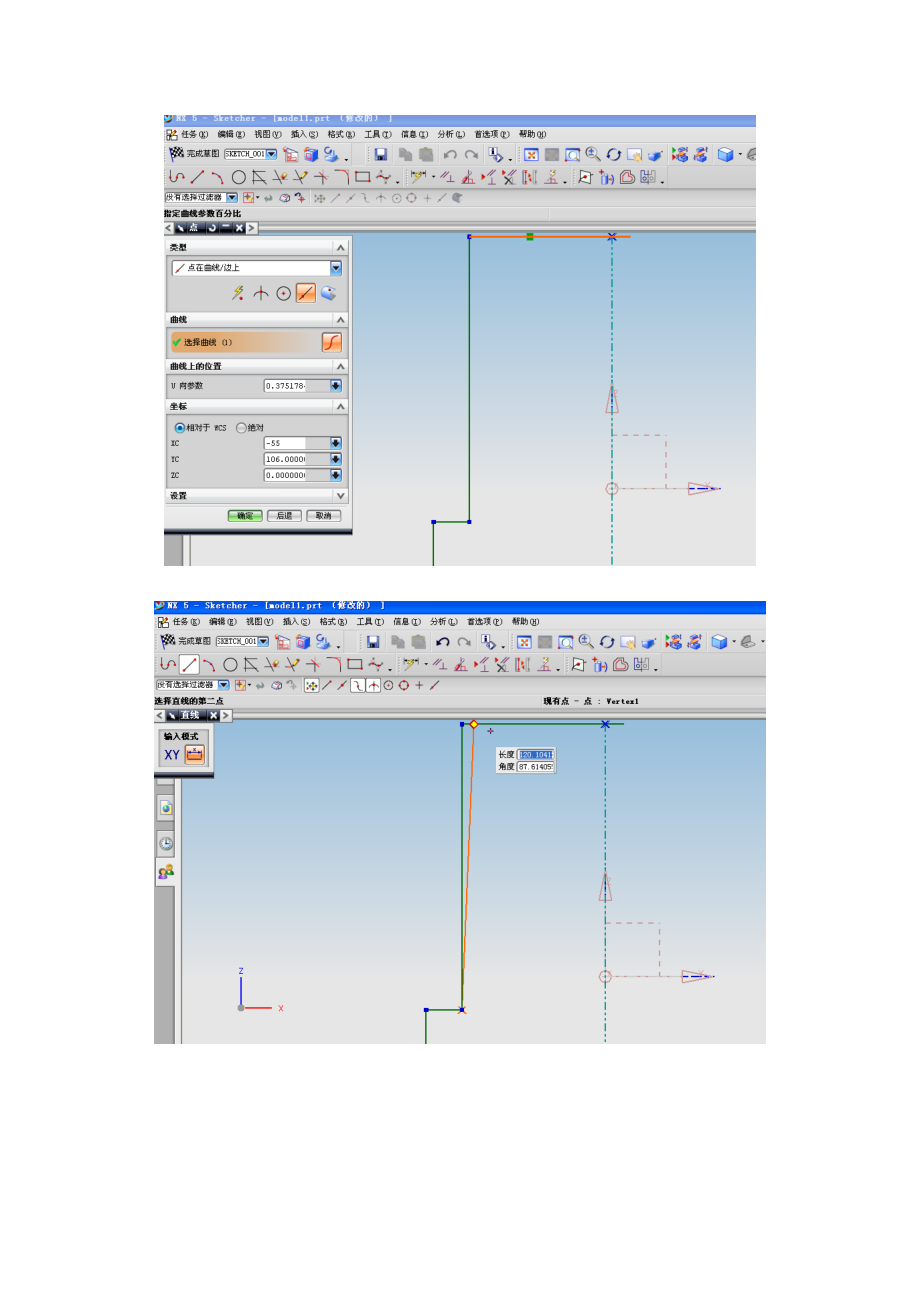
Task: Select the Inferred Point lightning icon
Action: pyautogui.click(x=239, y=293)
